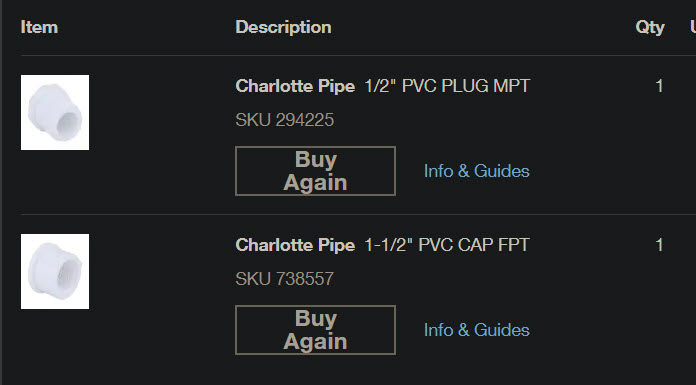The height and width of the screenshot is (385, 696).
Task: Select the Qty column header
Action: 650,28
